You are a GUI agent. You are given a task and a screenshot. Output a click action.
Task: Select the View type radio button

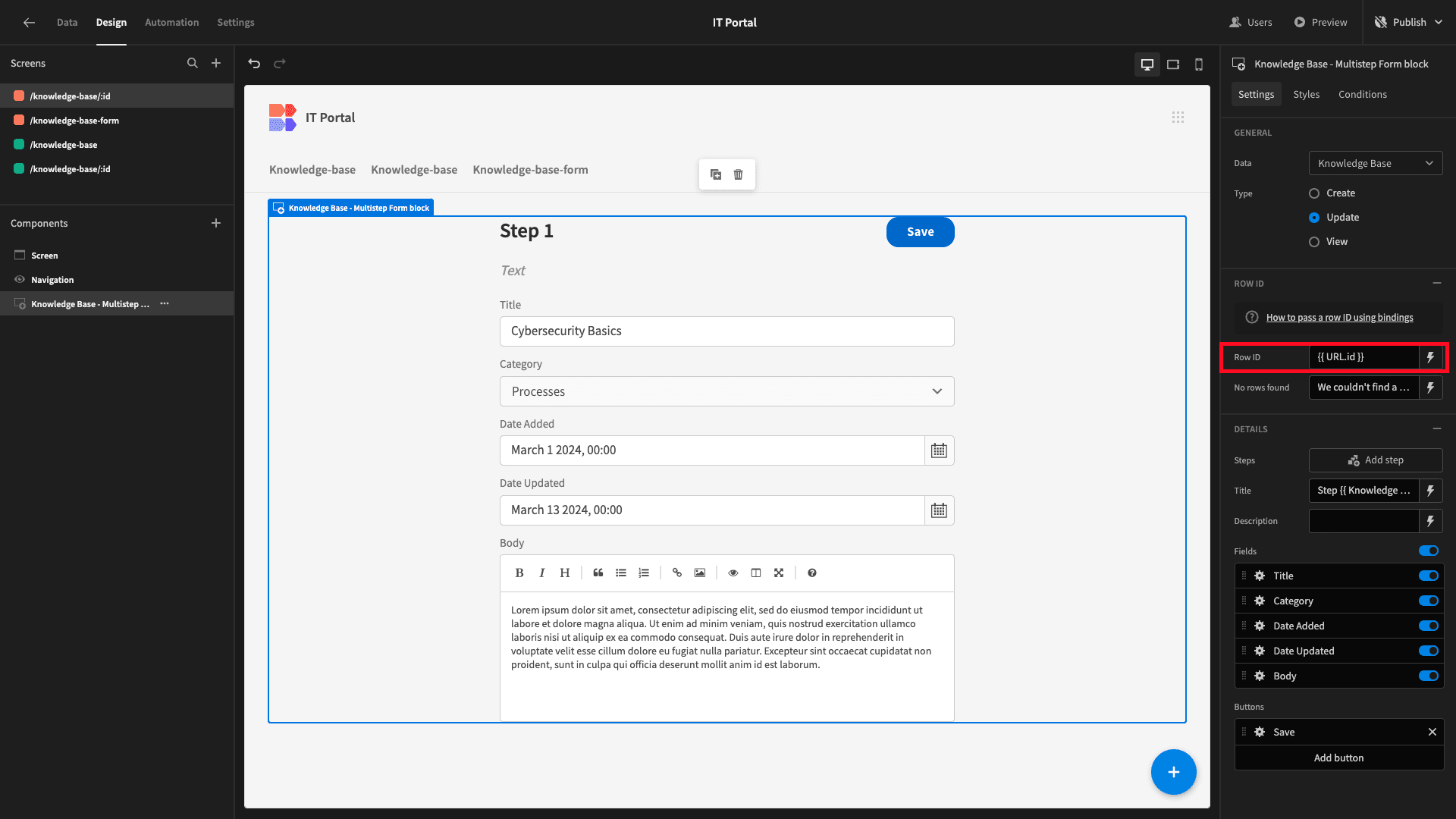click(x=1314, y=242)
